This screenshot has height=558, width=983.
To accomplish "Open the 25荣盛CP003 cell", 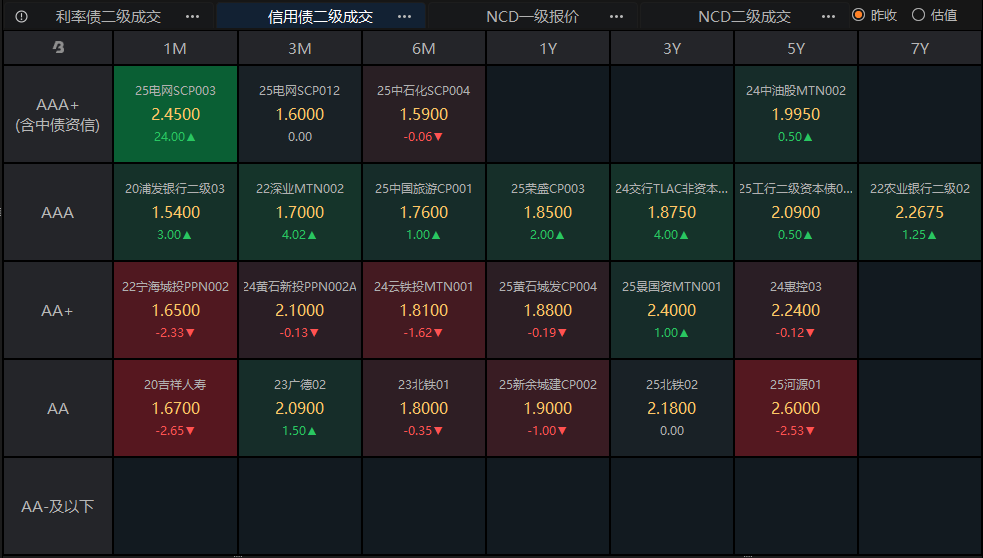I will (x=548, y=213).
